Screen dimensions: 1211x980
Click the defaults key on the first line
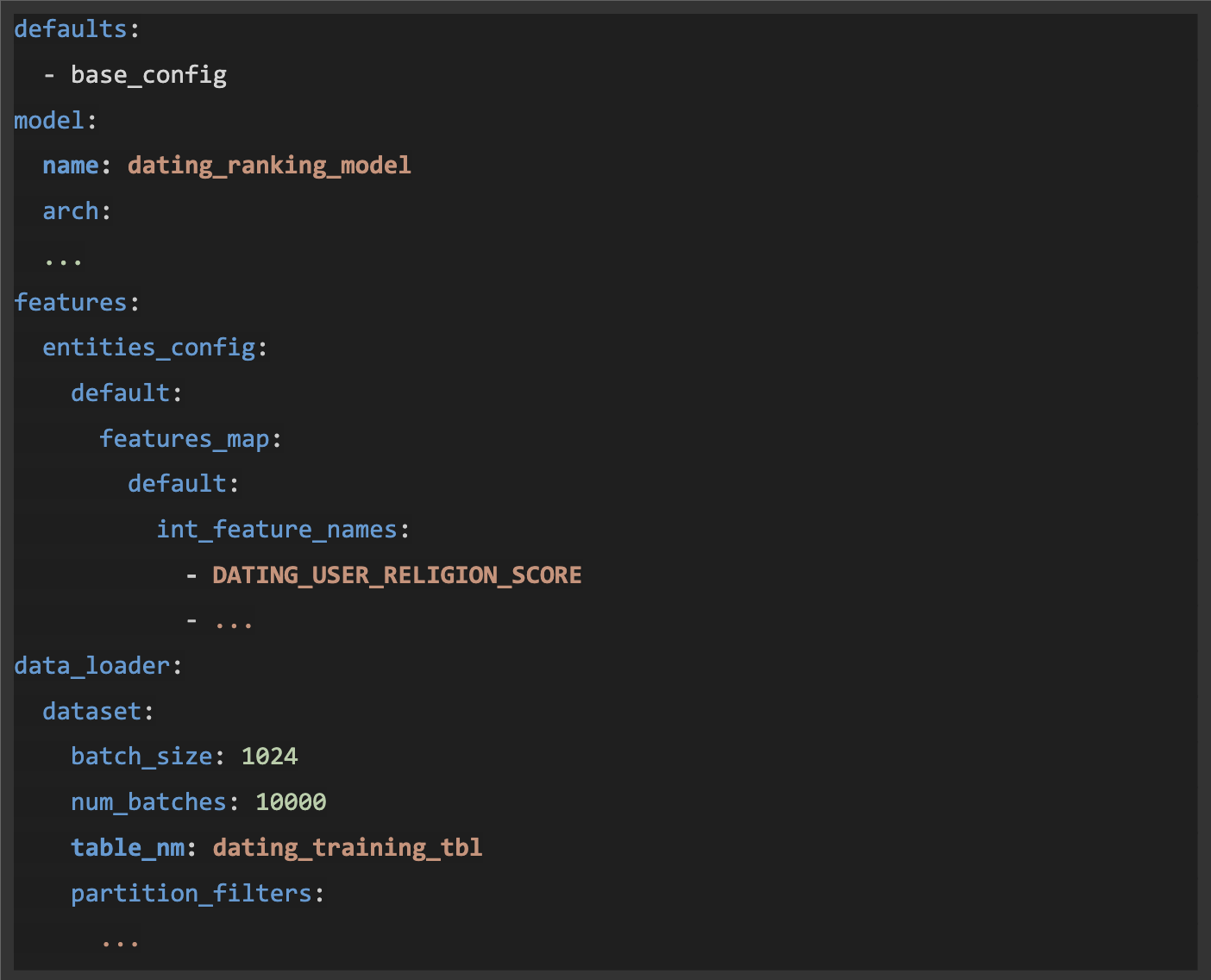[x=71, y=29]
